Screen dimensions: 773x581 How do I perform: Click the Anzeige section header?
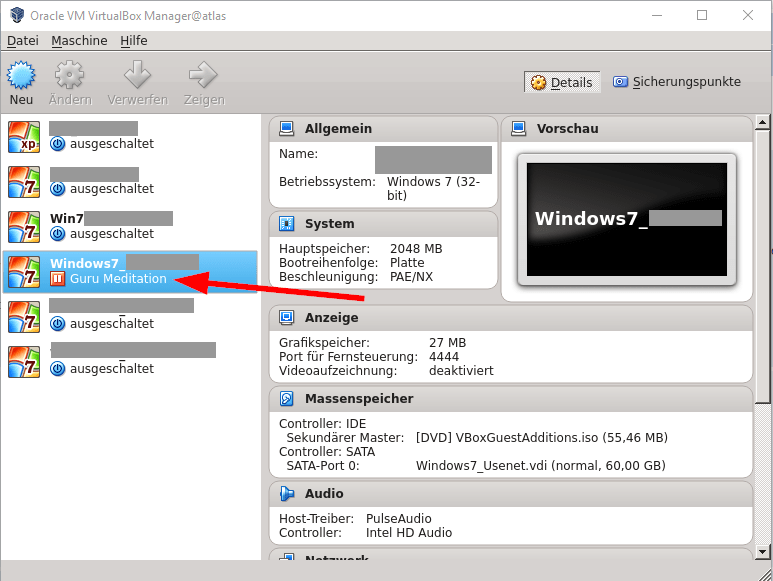pos(511,318)
